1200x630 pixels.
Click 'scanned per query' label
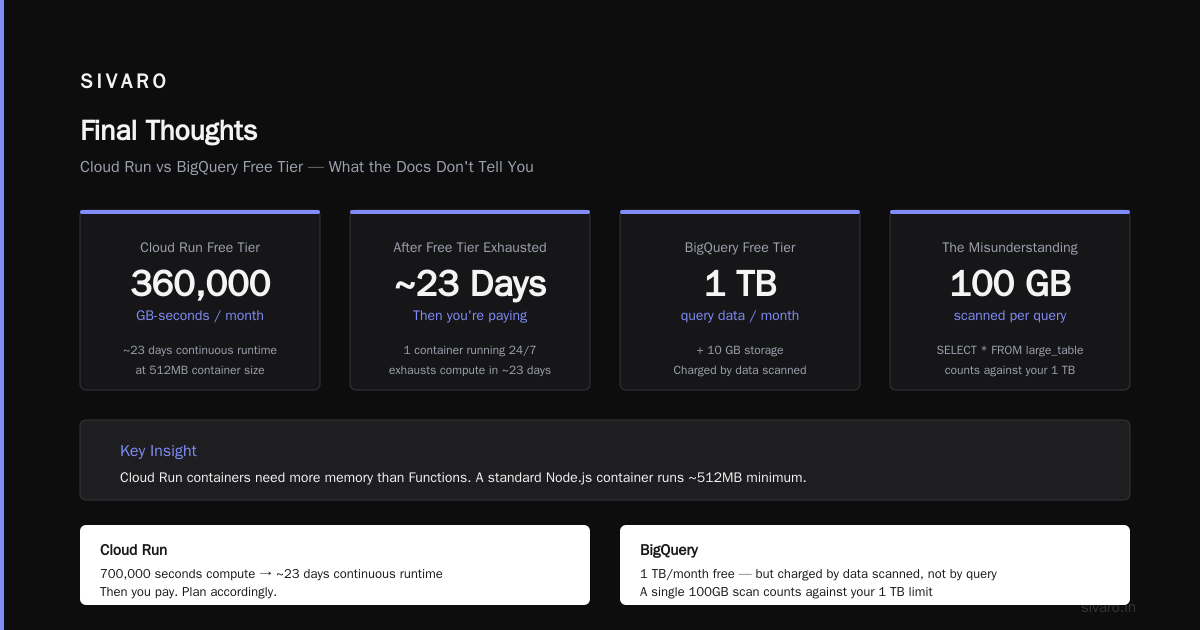point(1010,315)
